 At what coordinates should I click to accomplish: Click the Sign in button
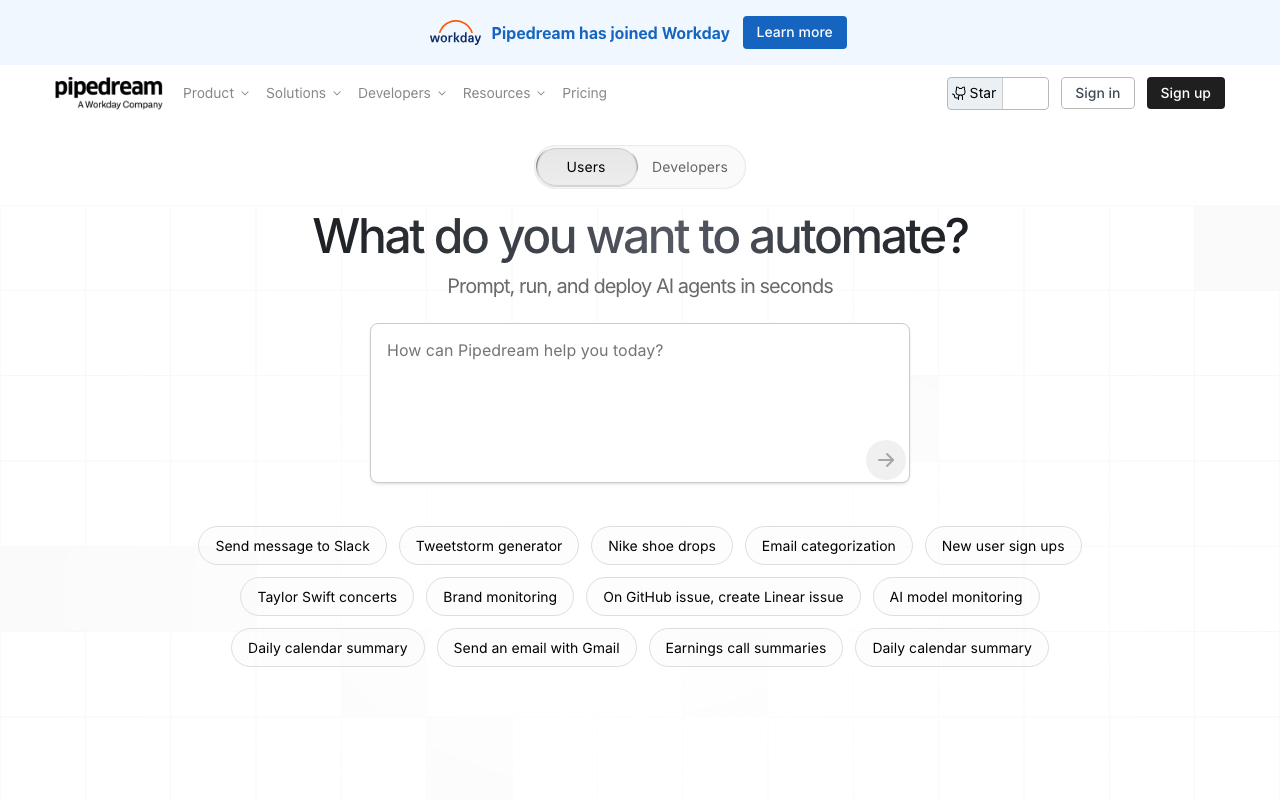click(x=1098, y=93)
